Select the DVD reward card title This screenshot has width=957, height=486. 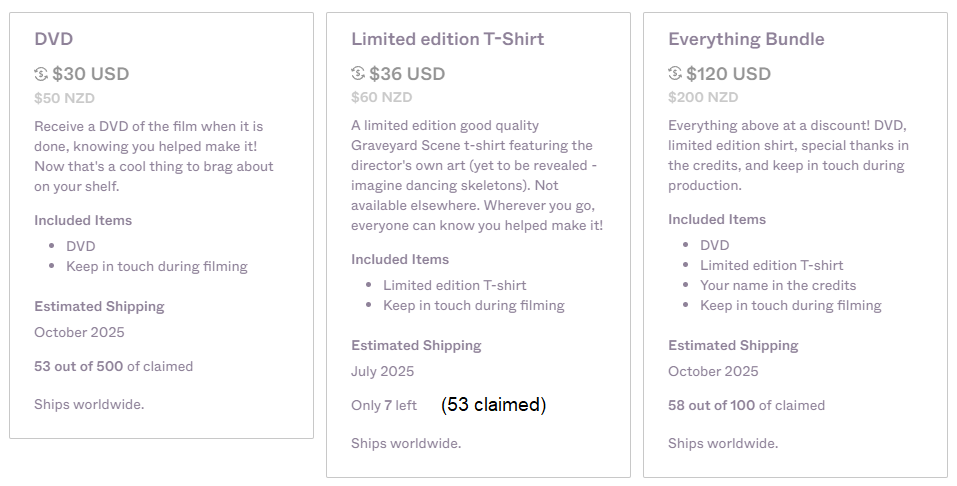click(x=54, y=39)
